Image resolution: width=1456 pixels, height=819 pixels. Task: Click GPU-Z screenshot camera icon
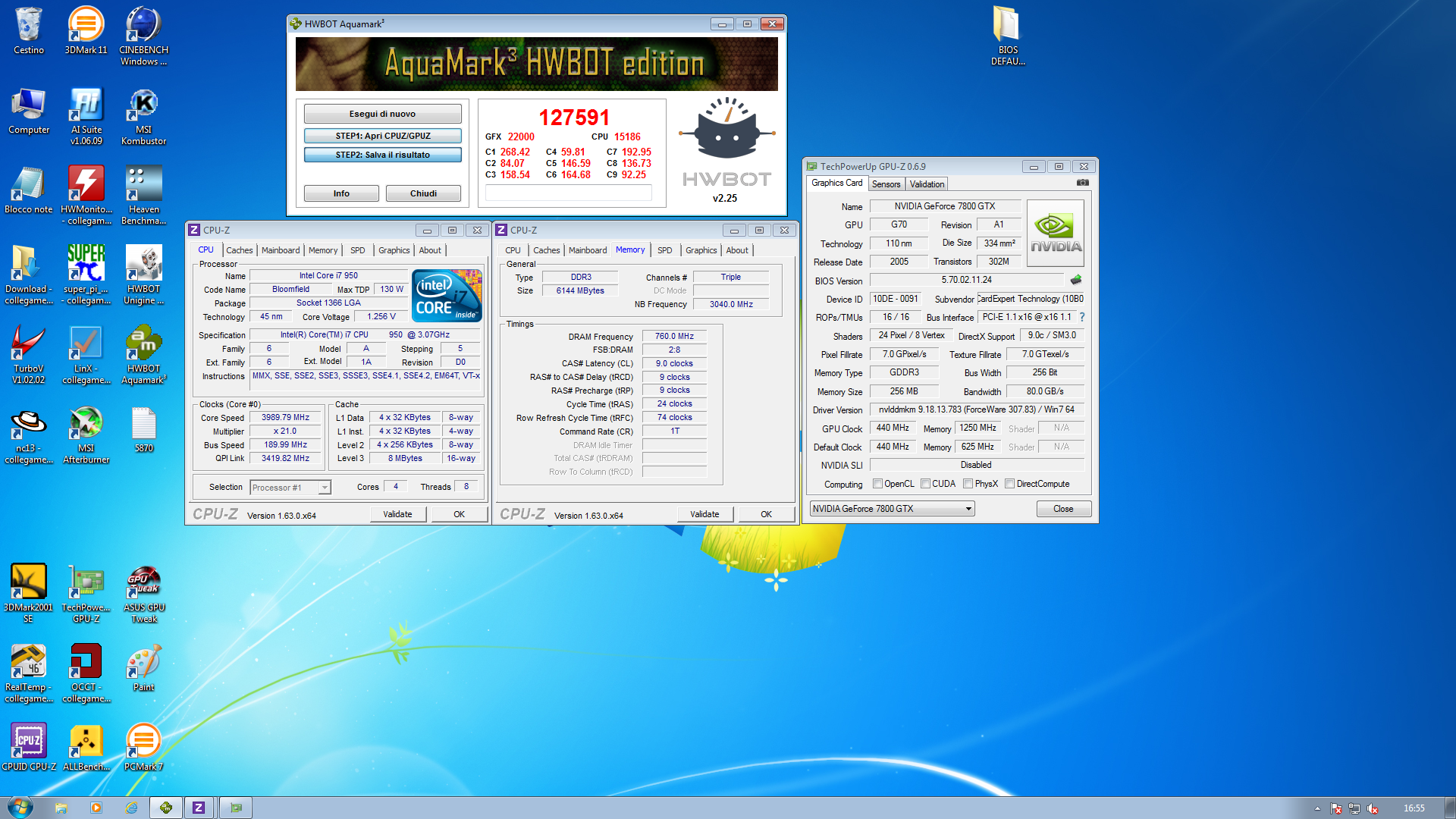[x=1082, y=183]
